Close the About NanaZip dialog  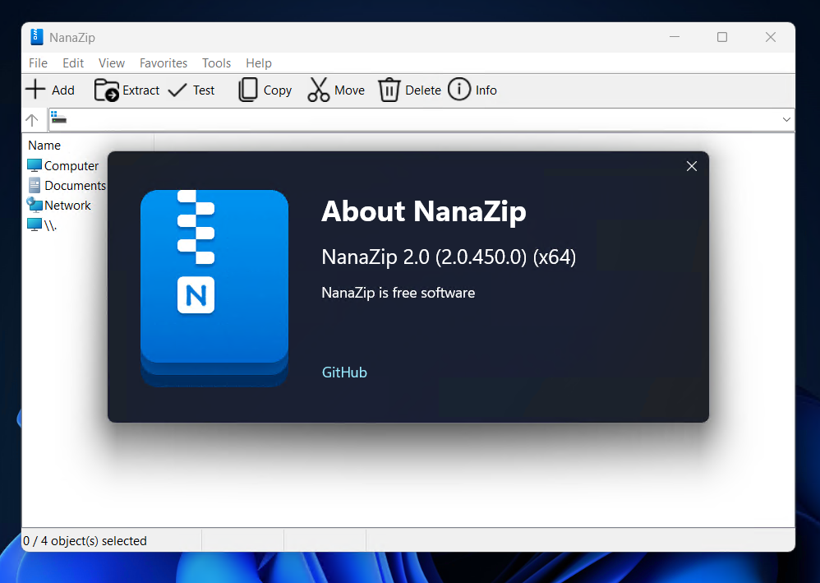pyautogui.click(x=691, y=166)
